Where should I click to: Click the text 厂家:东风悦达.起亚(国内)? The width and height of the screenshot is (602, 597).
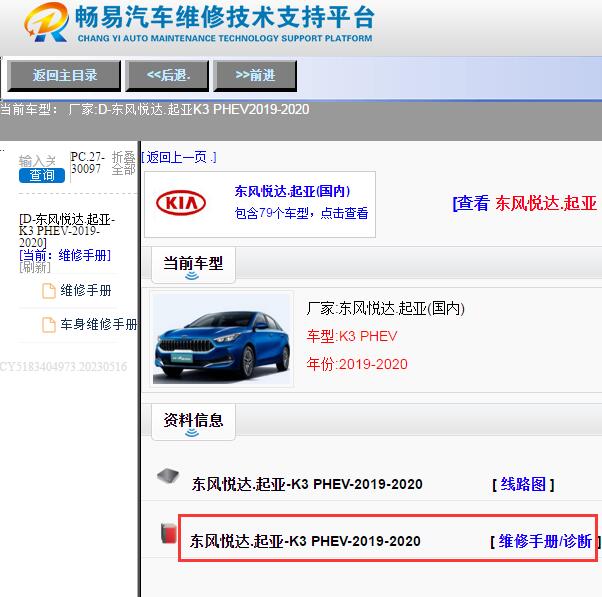click(385, 308)
